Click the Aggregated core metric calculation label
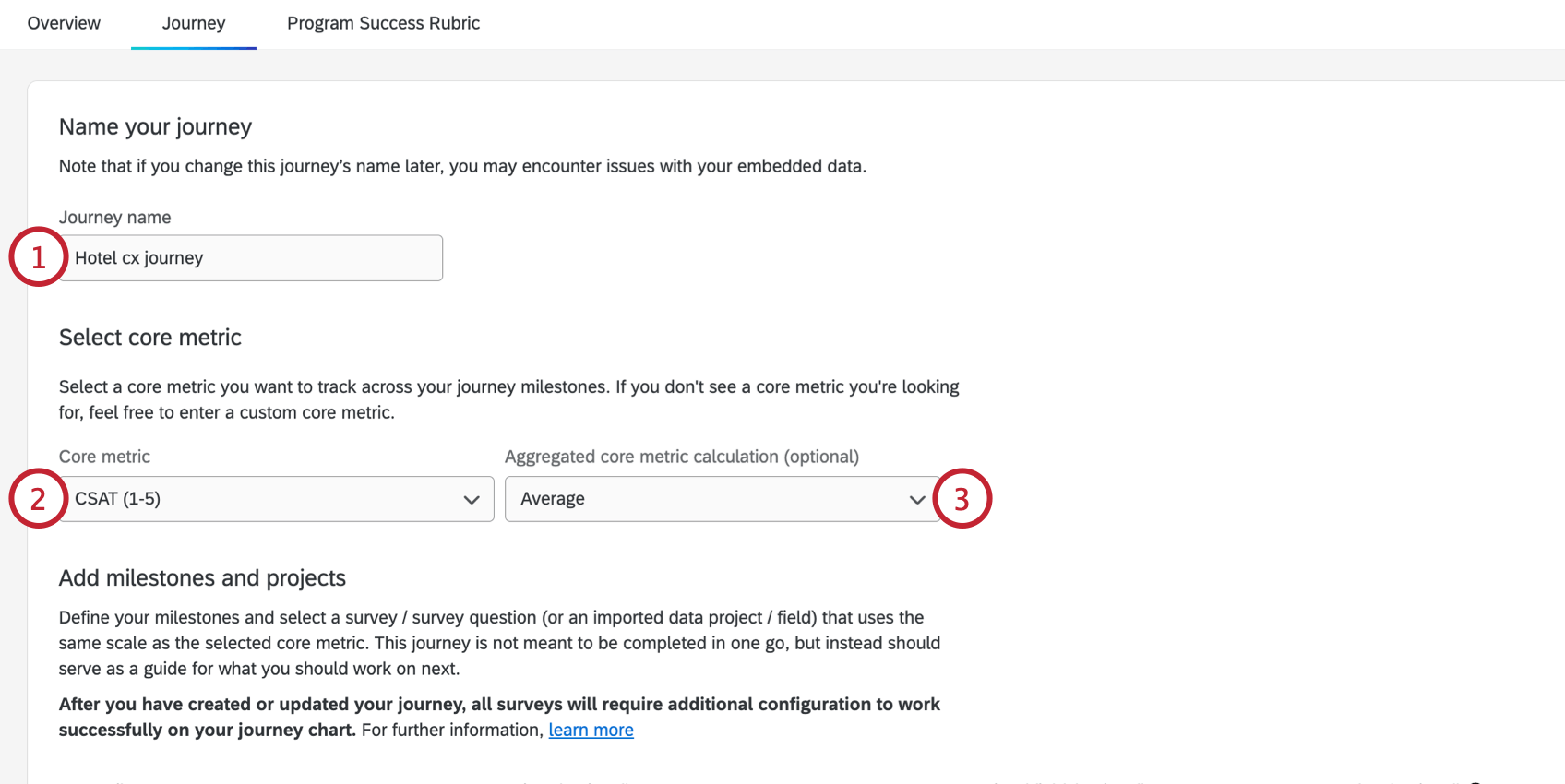This screenshot has height=784, width=1565. coord(681,457)
